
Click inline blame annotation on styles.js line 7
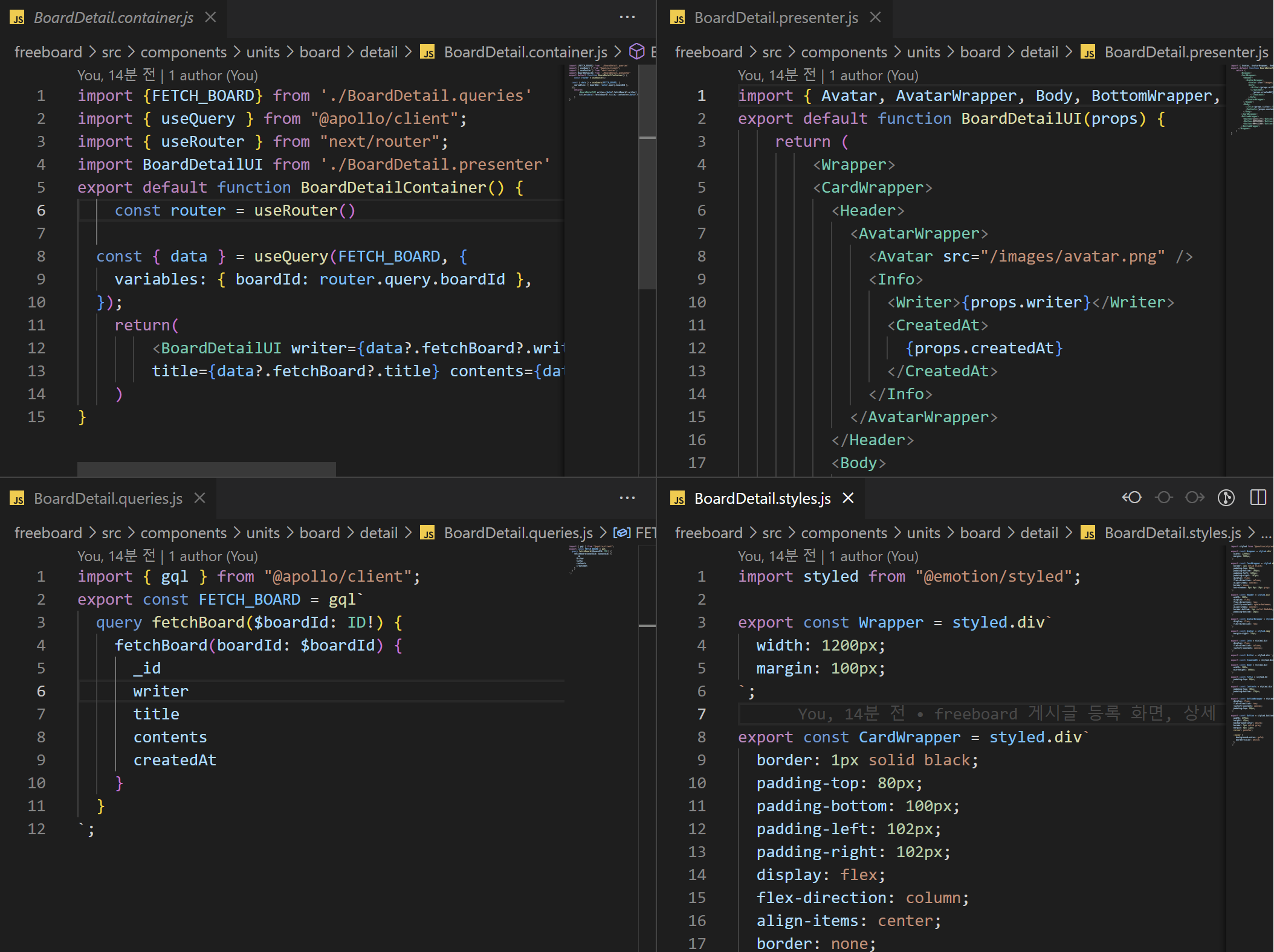click(x=1006, y=713)
